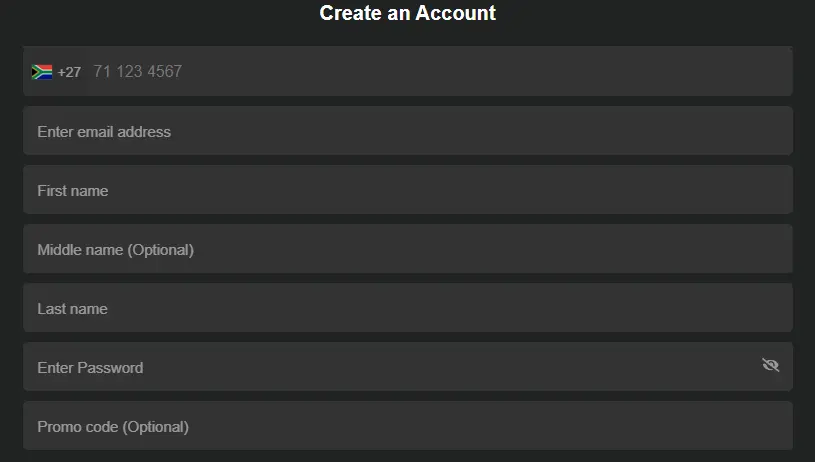Click the South African flag icon
815x462 pixels.
pos(42,72)
